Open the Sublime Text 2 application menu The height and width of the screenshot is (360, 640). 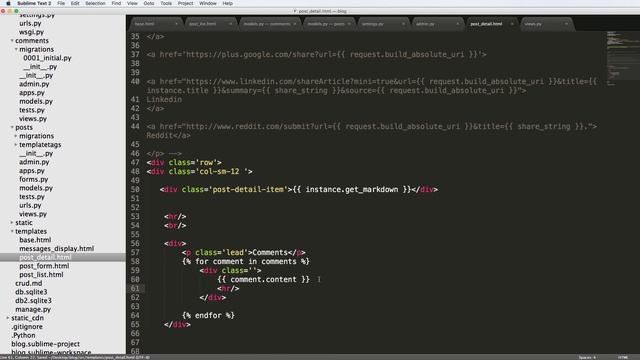point(34,3)
